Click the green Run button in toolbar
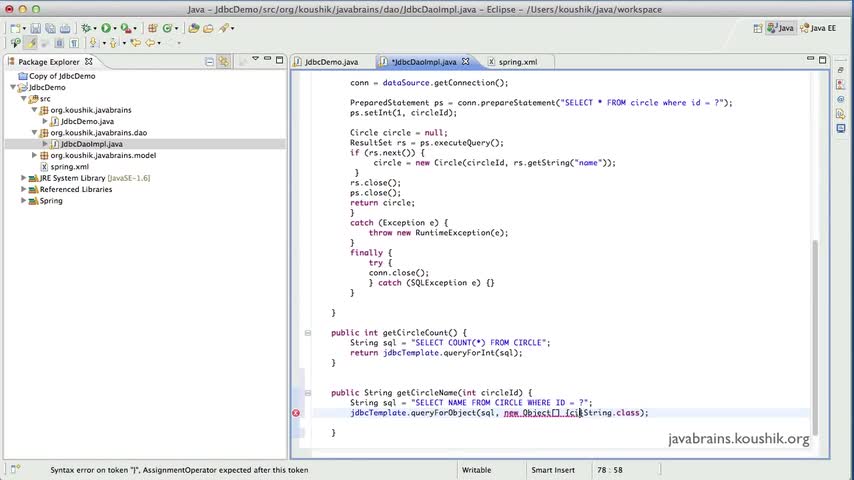The width and height of the screenshot is (854, 480). [x=106, y=28]
